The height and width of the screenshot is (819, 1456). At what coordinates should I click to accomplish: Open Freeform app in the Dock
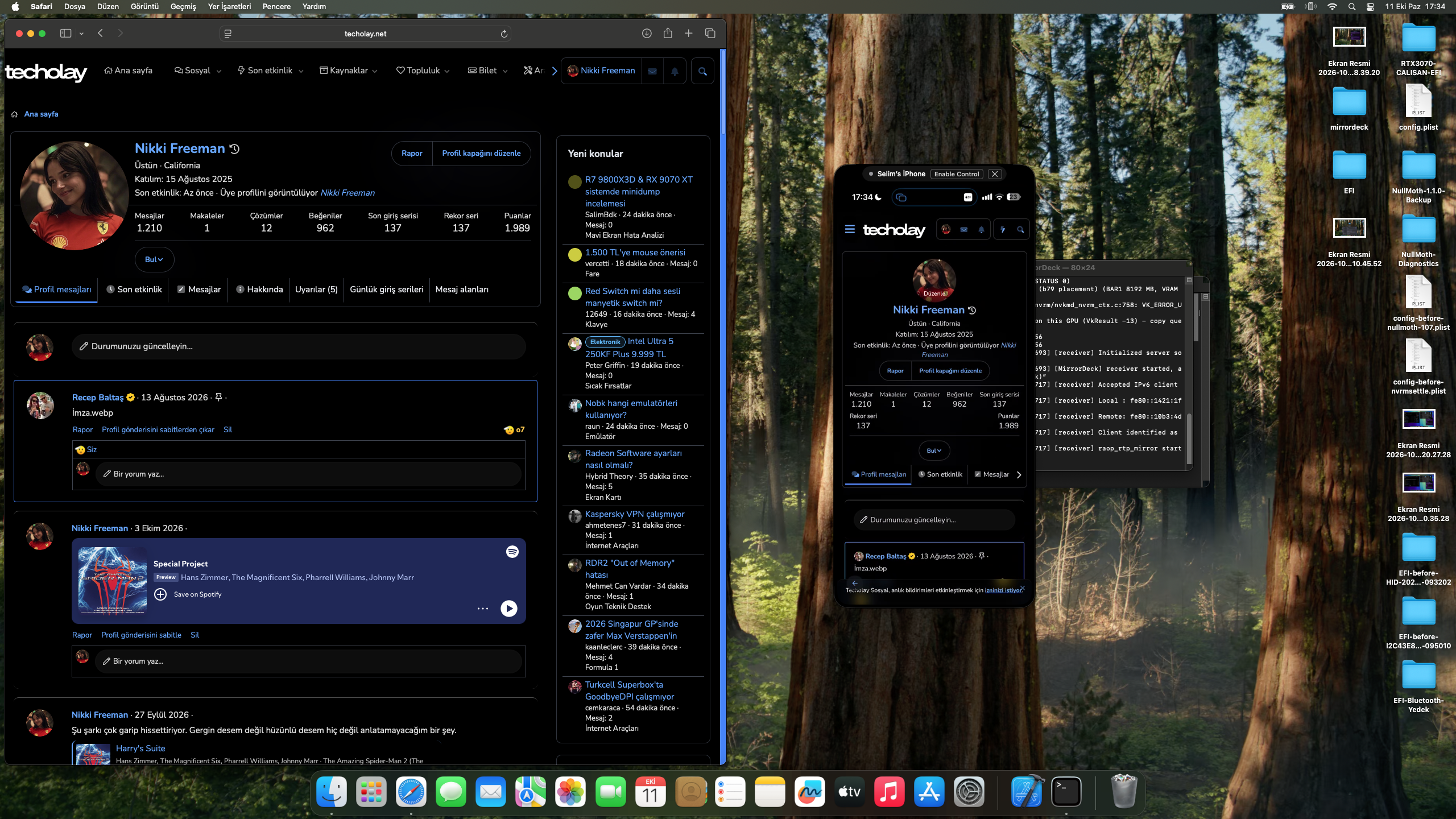pyautogui.click(x=809, y=791)
